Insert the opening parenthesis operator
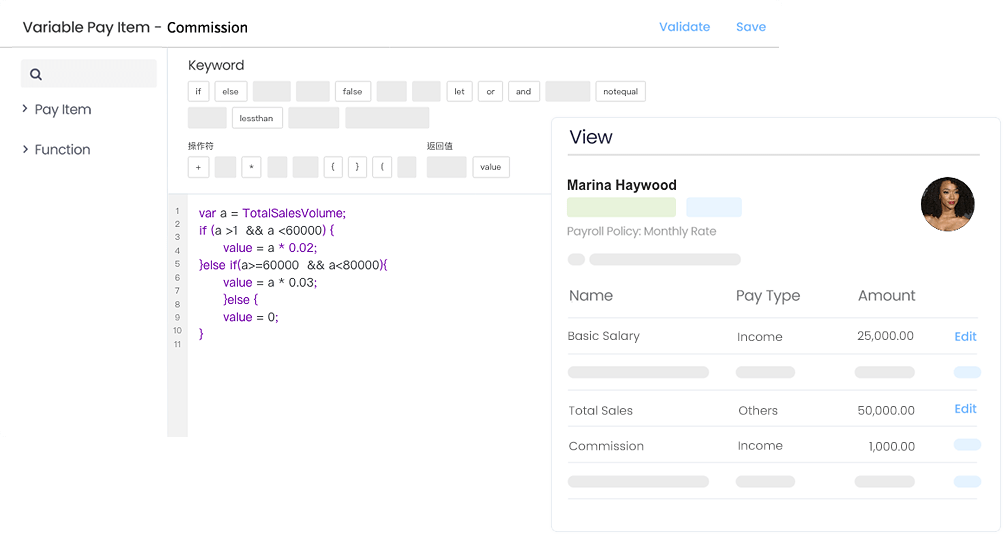 pyautogui.click(x=382, y=167)
